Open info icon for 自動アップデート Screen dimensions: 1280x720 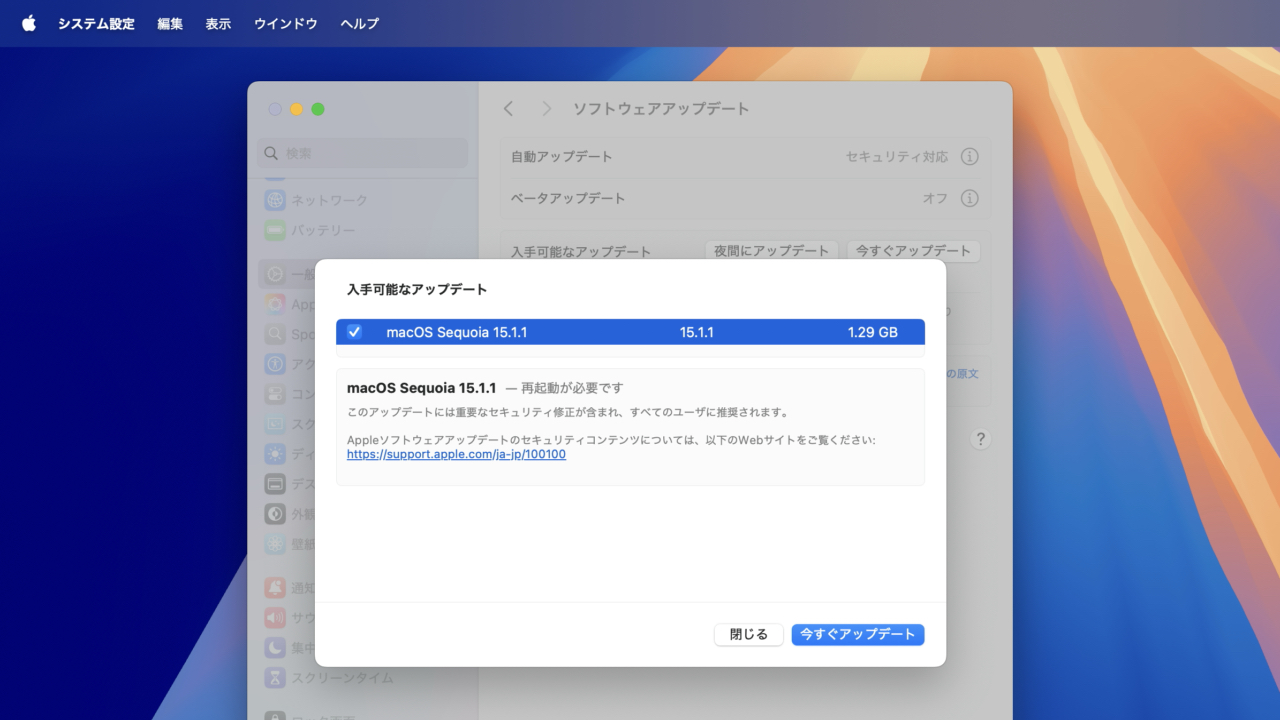[969, 156]
